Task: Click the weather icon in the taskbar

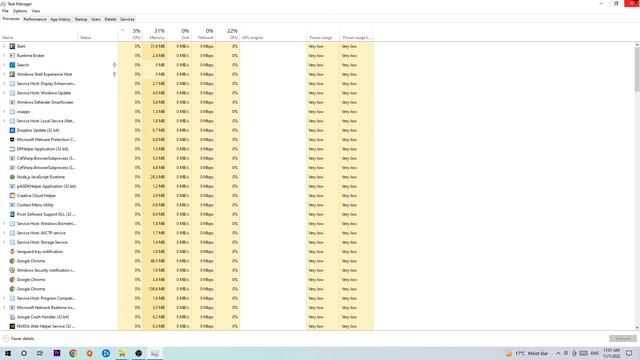Action: pos(509,353)
